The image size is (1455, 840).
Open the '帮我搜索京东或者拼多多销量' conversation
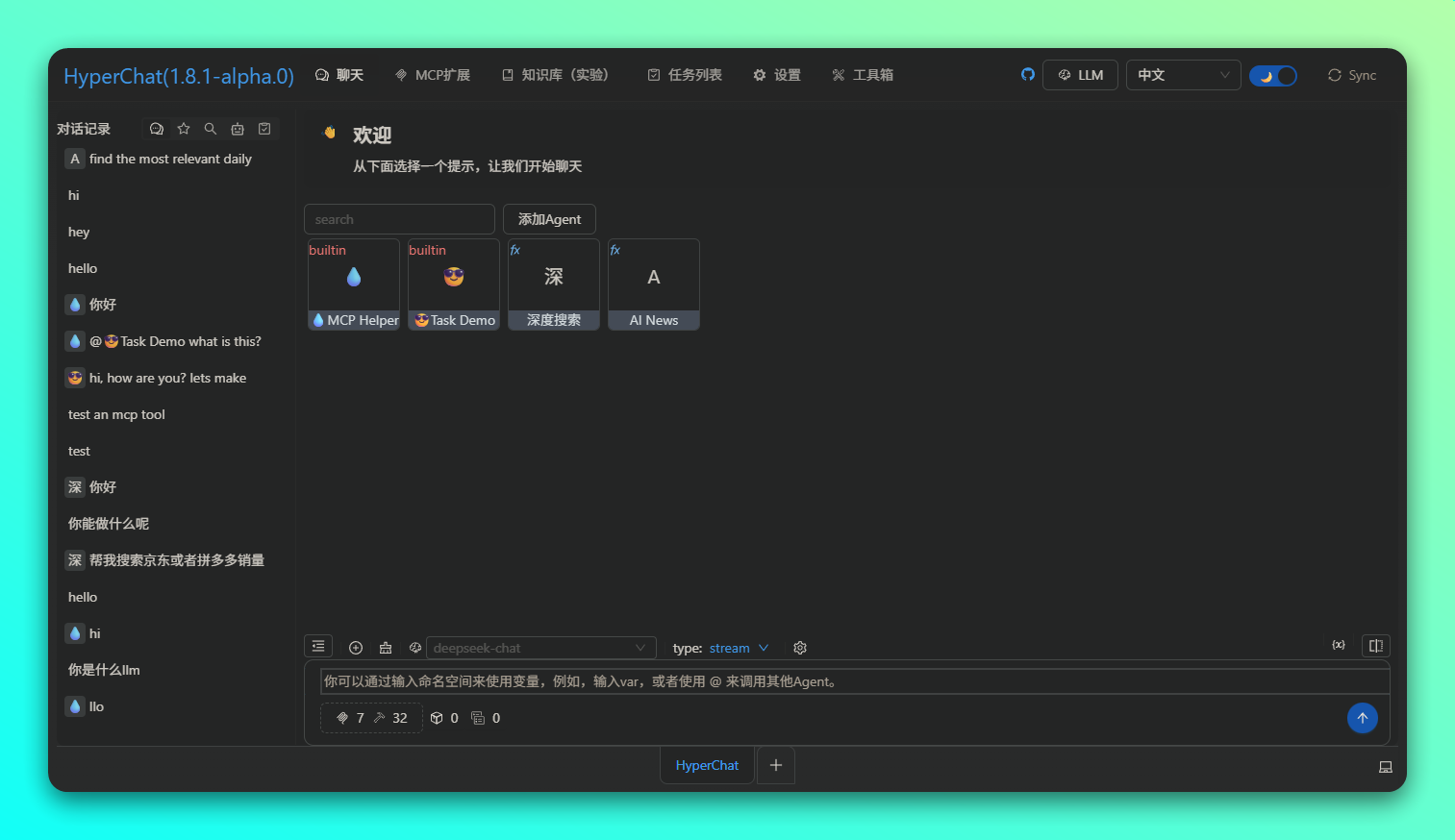(173, 560)
